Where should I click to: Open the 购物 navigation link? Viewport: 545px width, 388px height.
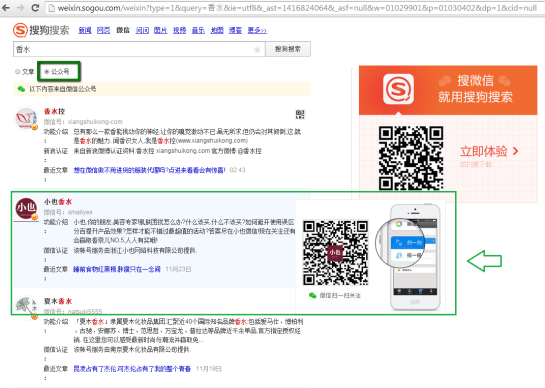tap(235, 31)
